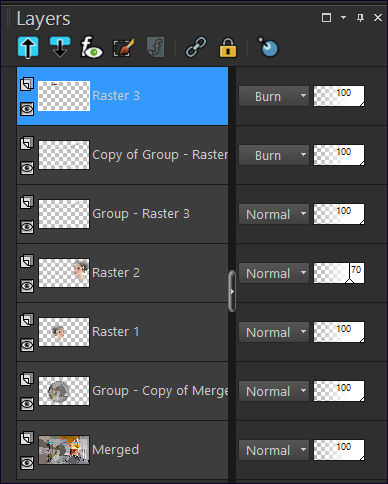Toggle visibility of Merged layer
The width and height of the screenshot is (388, 484).
[27, 463]
